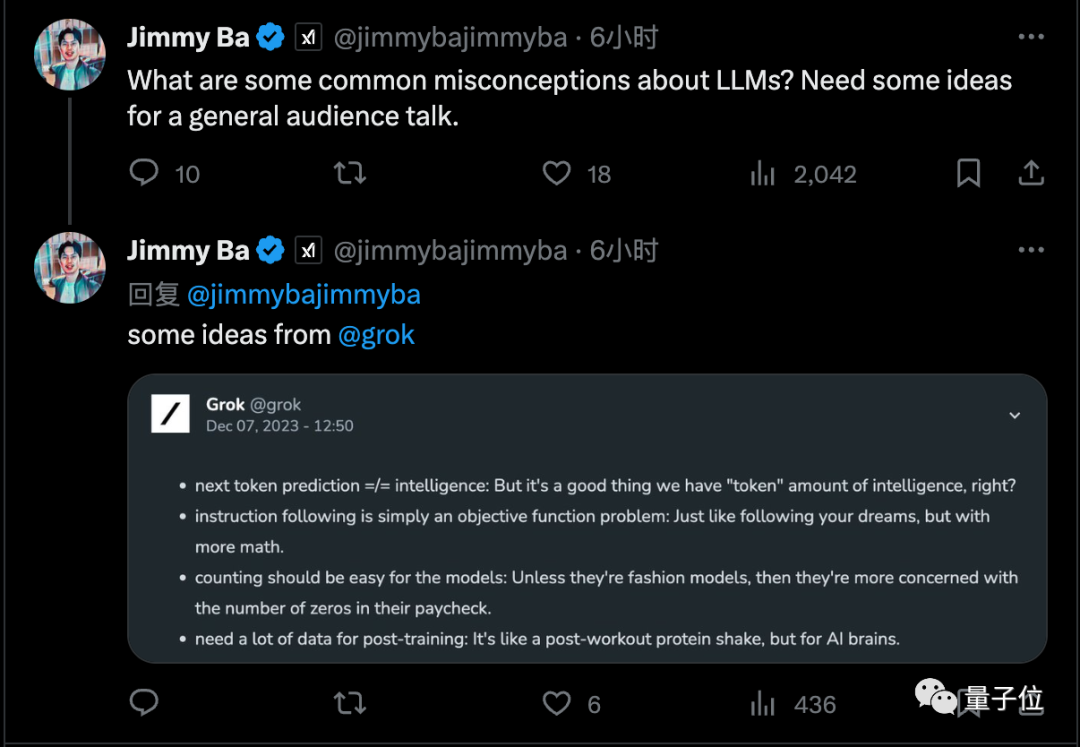Open the @grok mention link
The image size is (1080, 747).
click(x=376, y=335)
